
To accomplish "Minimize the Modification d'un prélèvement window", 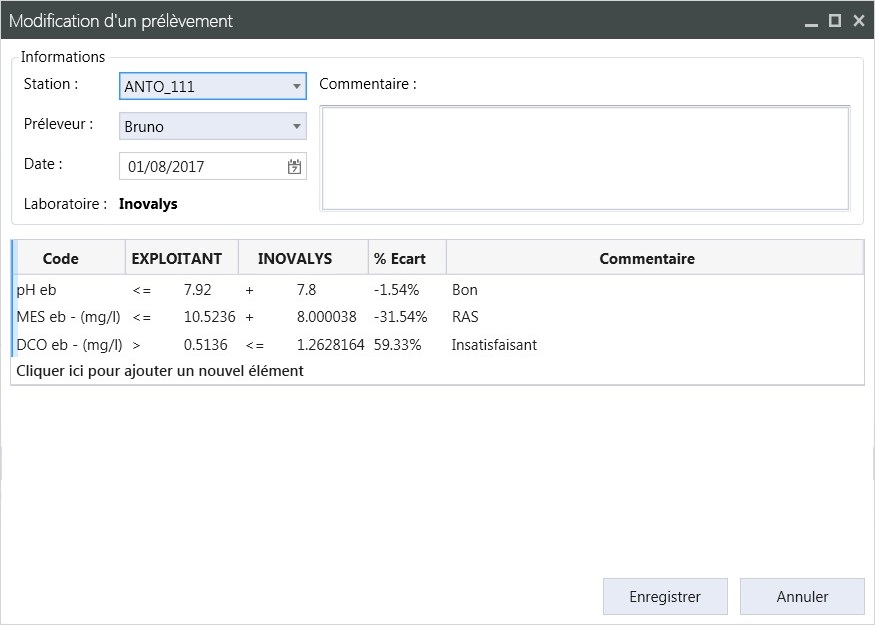I will pos(811,20).
